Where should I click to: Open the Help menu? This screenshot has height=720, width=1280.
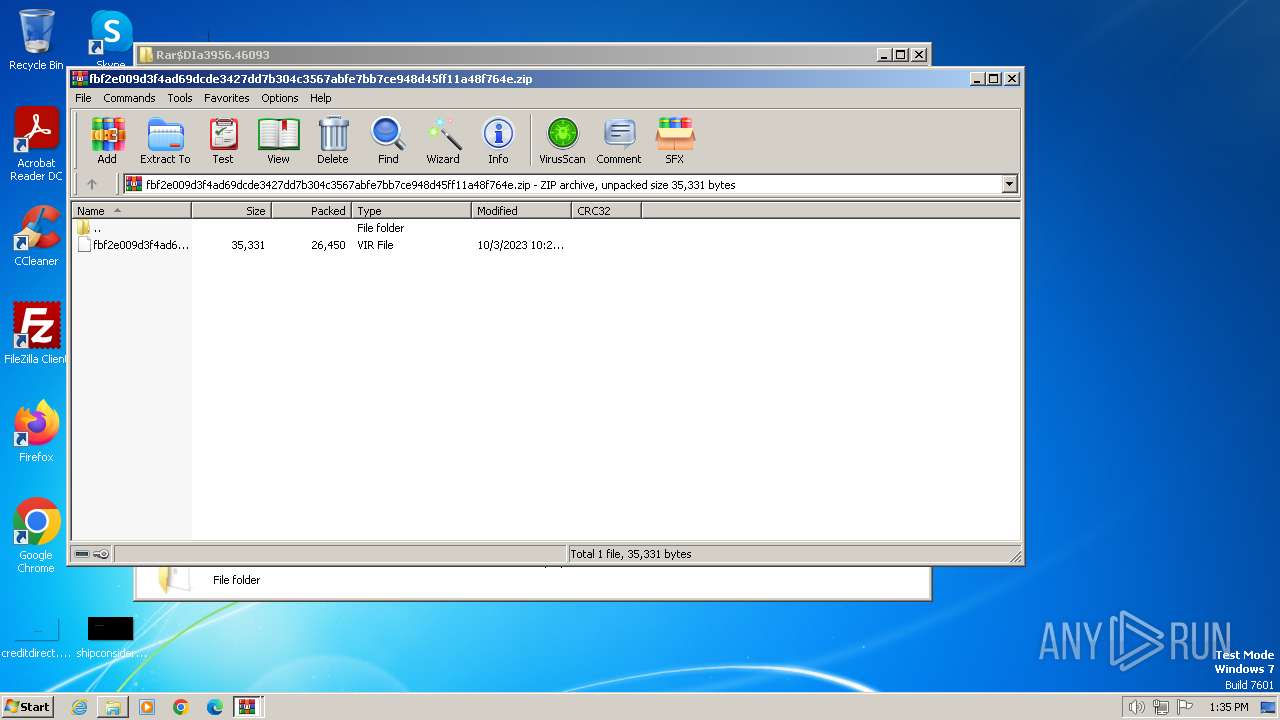(x=320, y=98)
